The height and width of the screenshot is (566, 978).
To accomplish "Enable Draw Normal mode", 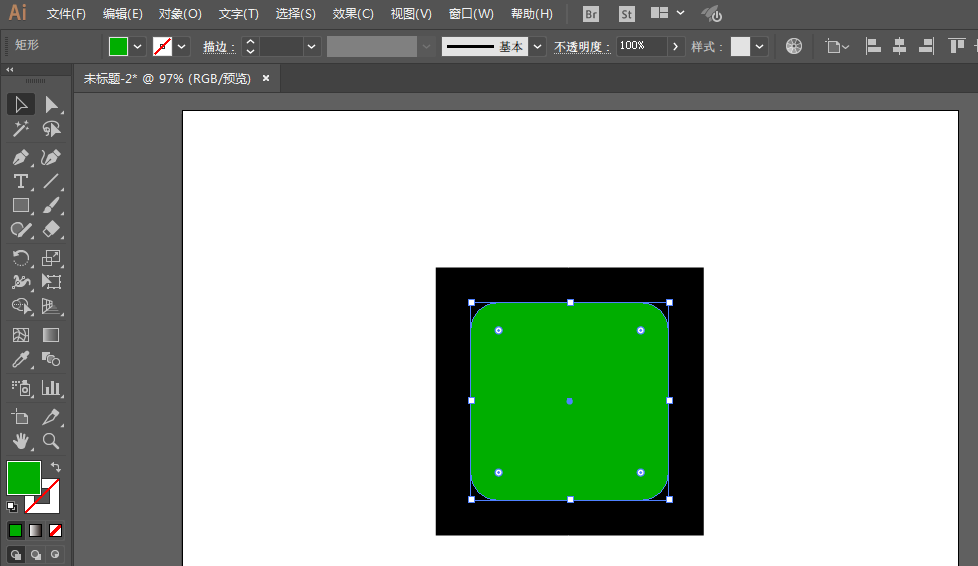I will 16,554.
